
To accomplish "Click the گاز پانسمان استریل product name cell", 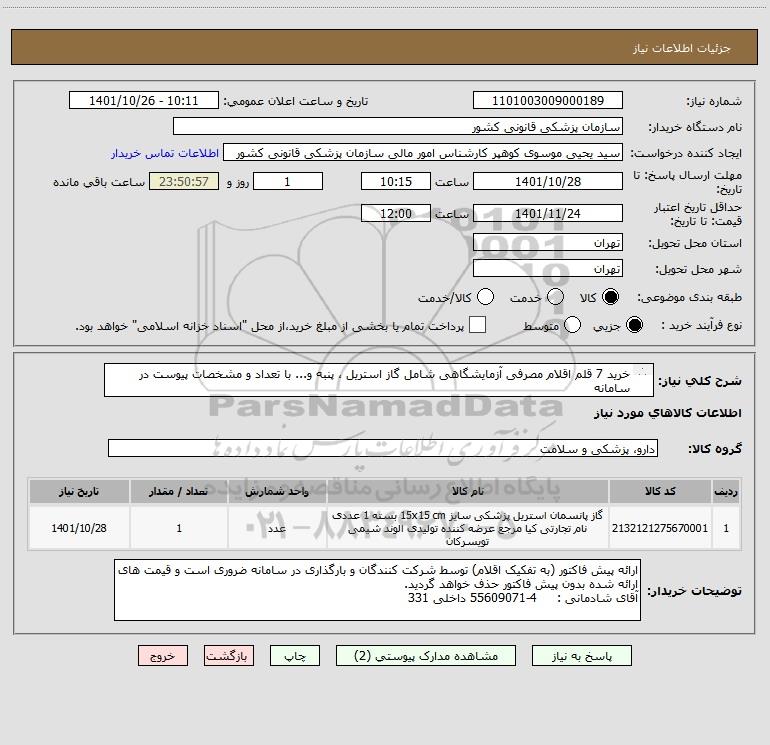I will point(468,528).
